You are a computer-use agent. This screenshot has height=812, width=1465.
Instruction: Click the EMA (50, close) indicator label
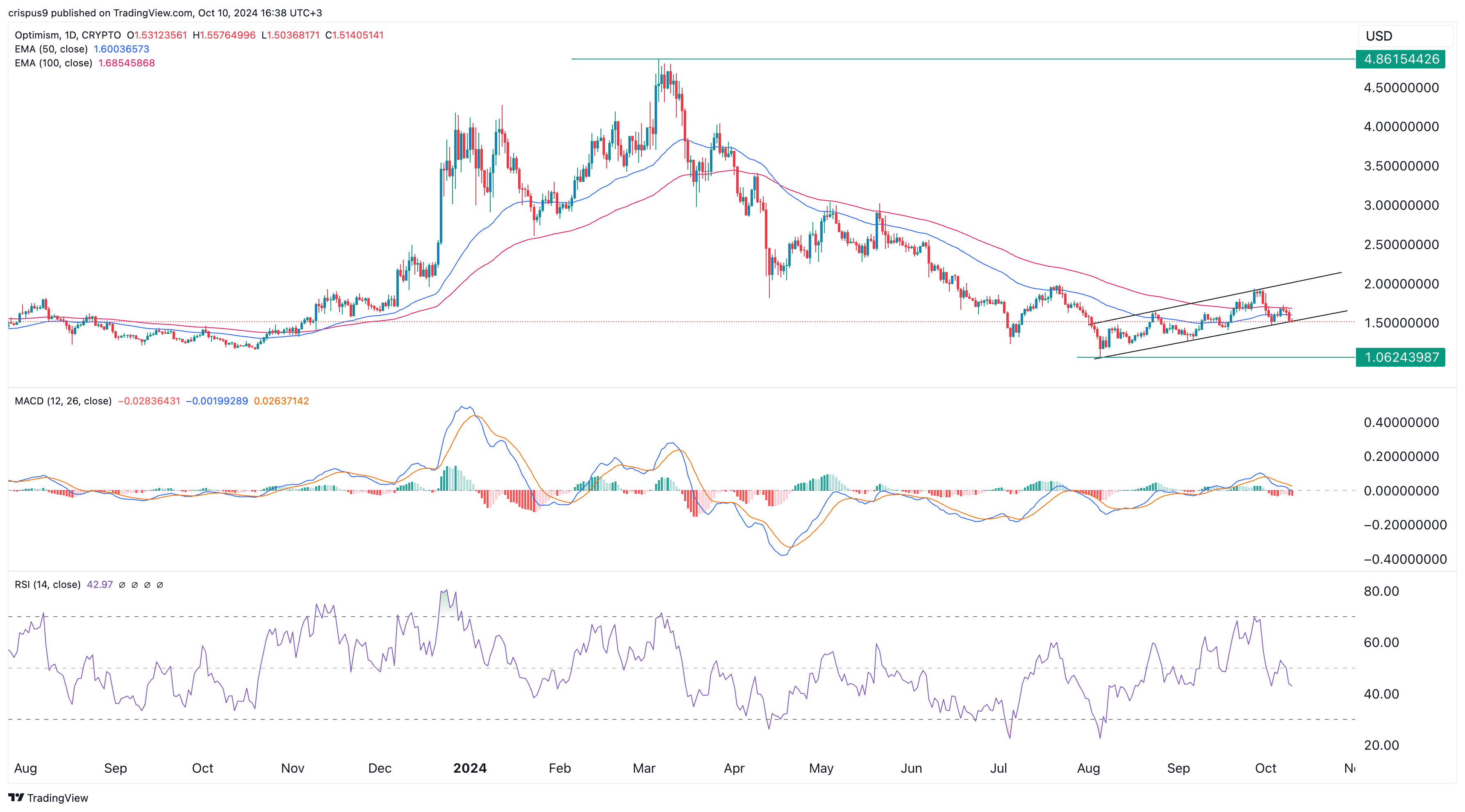[51, 49]
